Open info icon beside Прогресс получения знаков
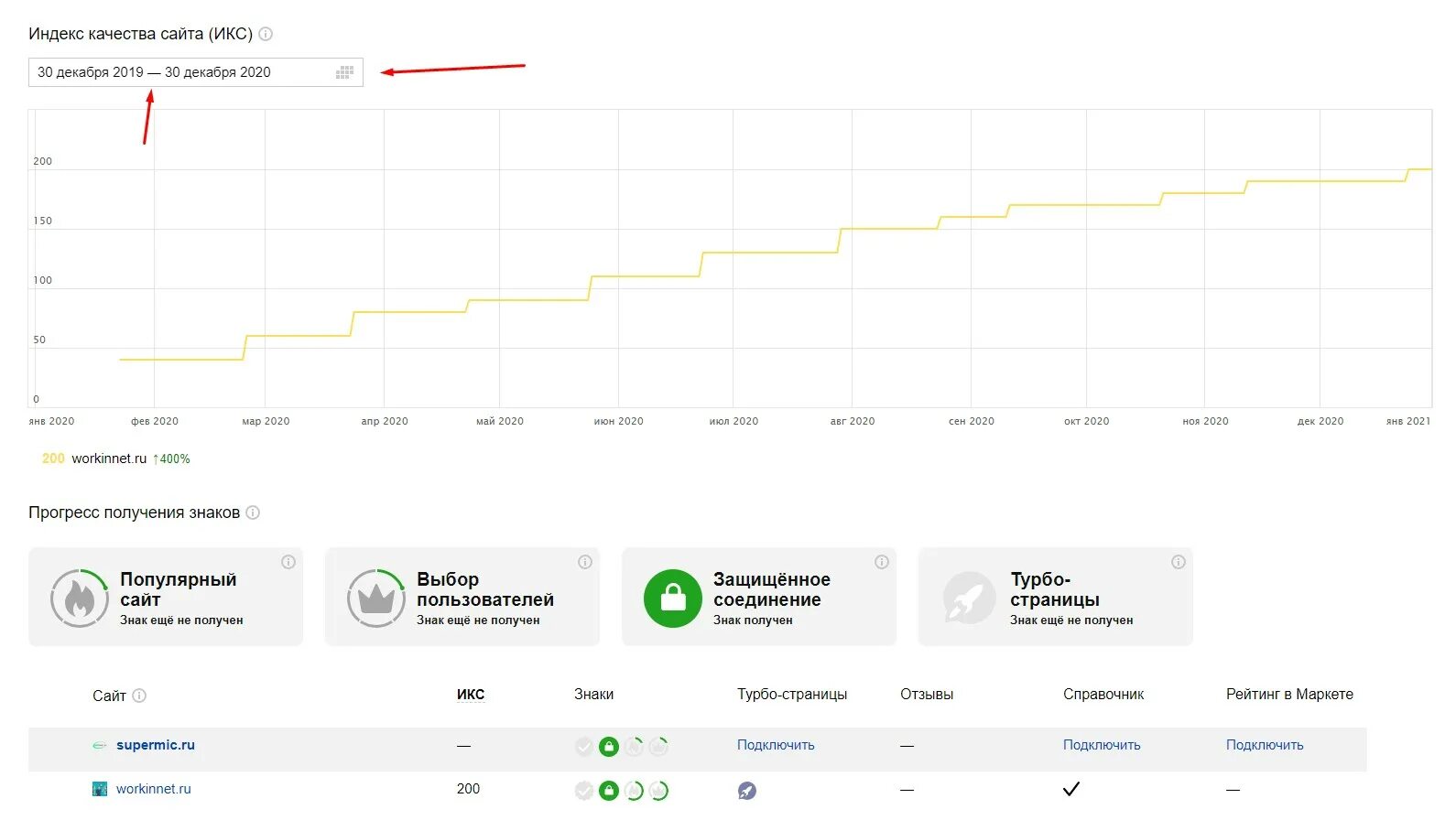This screenshot has width=1456, height=820. click(x=253, y=512)
